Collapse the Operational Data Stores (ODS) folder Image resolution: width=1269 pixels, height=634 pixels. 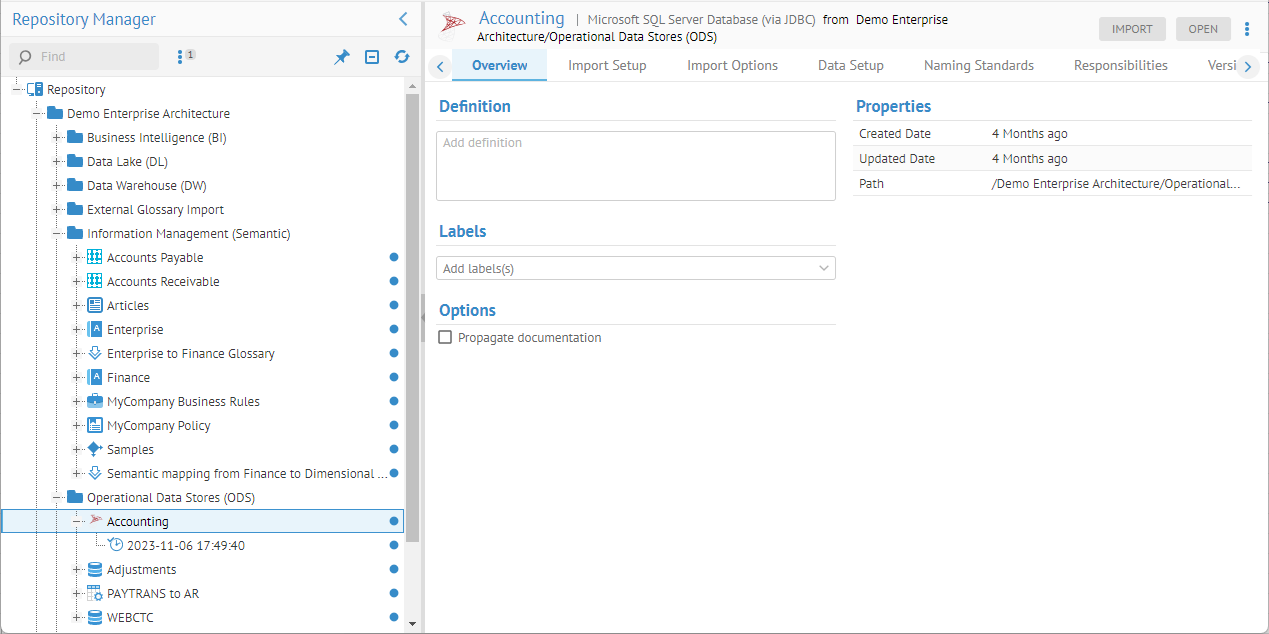(x=57, y=498)
